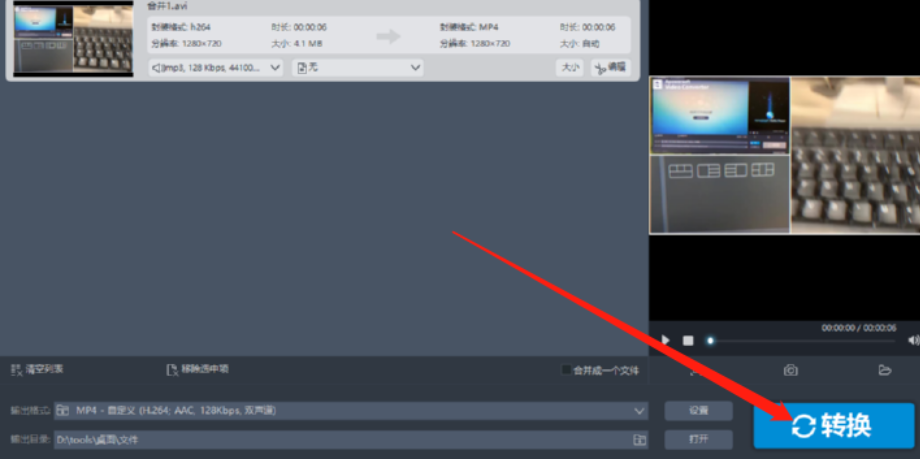Click the 自动 output size value
Screen dimensions: 920x459
tap(591, 44)
